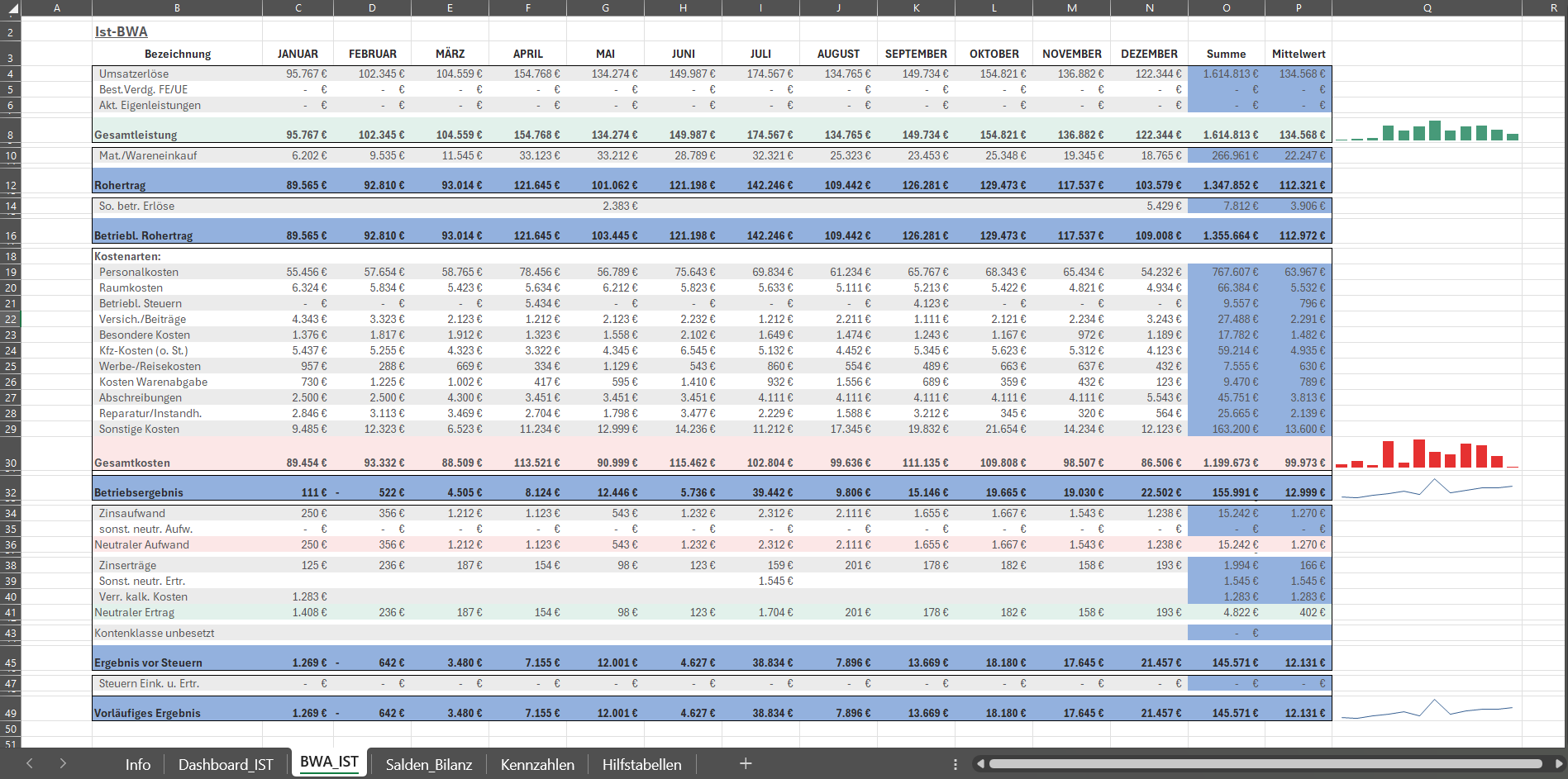Viewport: 1568px width, 779px height.
Task: Select the Betriebsergebnis line sparkline
Action: pos(1427,488)
